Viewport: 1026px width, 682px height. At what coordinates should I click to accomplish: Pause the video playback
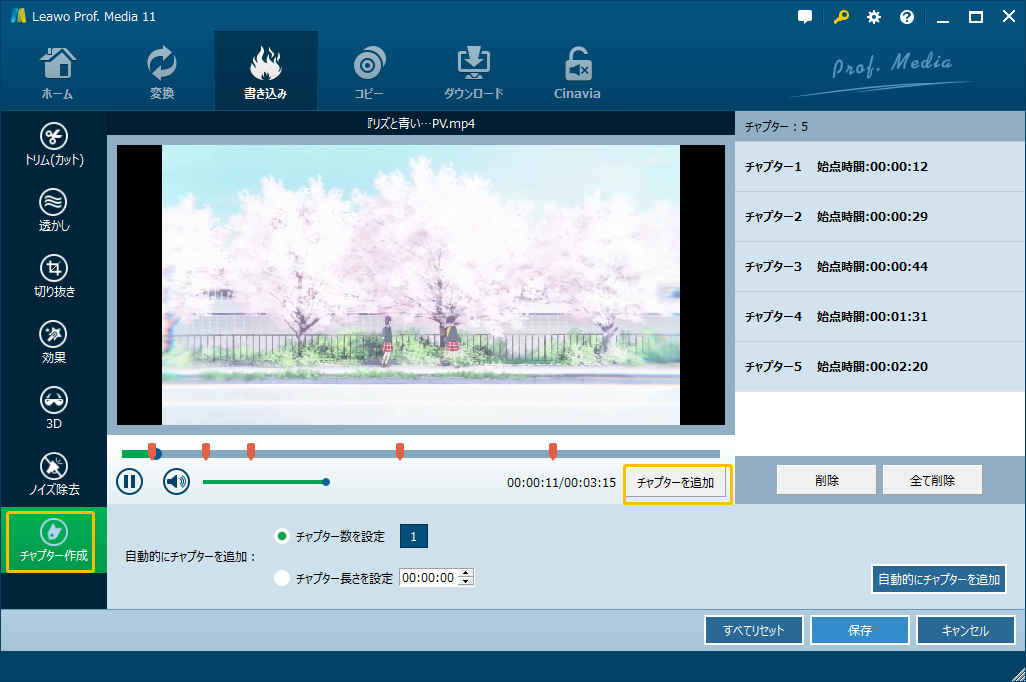130,482
